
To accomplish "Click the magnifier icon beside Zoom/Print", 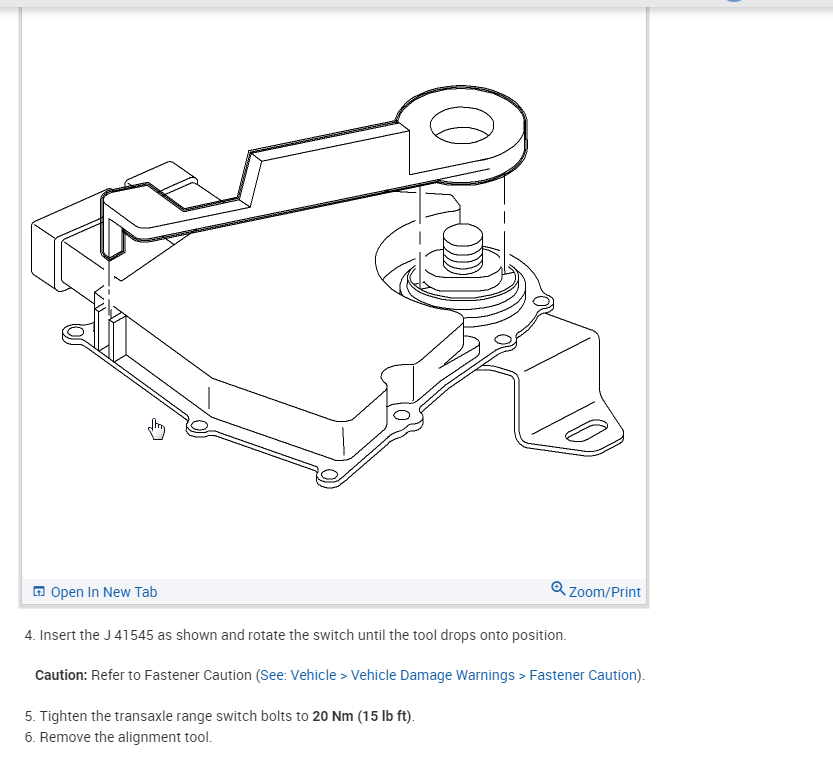I will coord(558,589).
